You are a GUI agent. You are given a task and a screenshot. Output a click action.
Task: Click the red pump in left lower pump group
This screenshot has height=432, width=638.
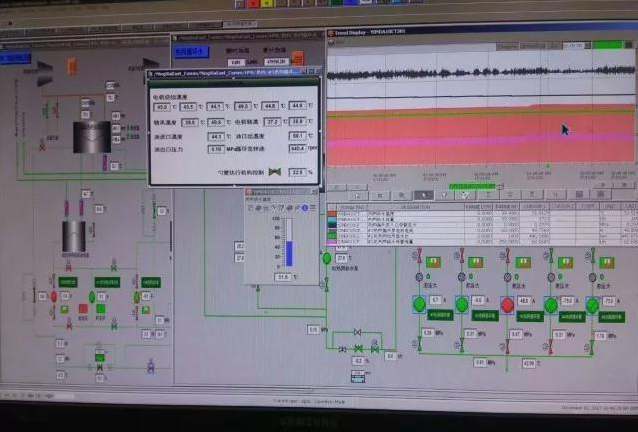click(x=54, y=297)
